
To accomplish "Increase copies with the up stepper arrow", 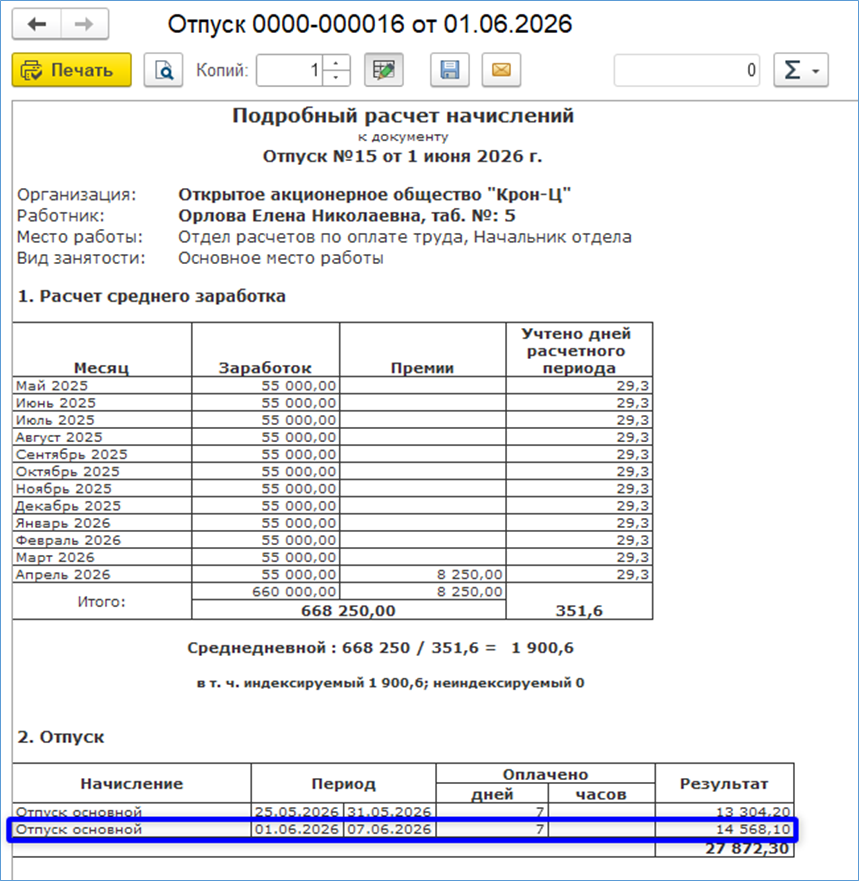I will (x=336, y=62).
